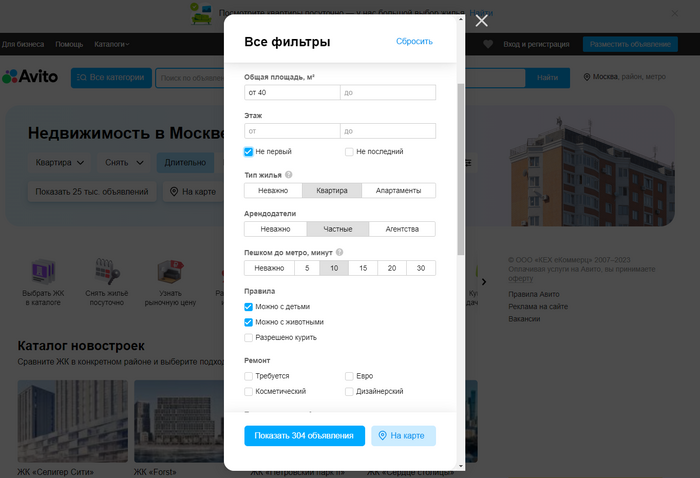
Task: Select 5 minutes to metro
Action: (307, 268)
